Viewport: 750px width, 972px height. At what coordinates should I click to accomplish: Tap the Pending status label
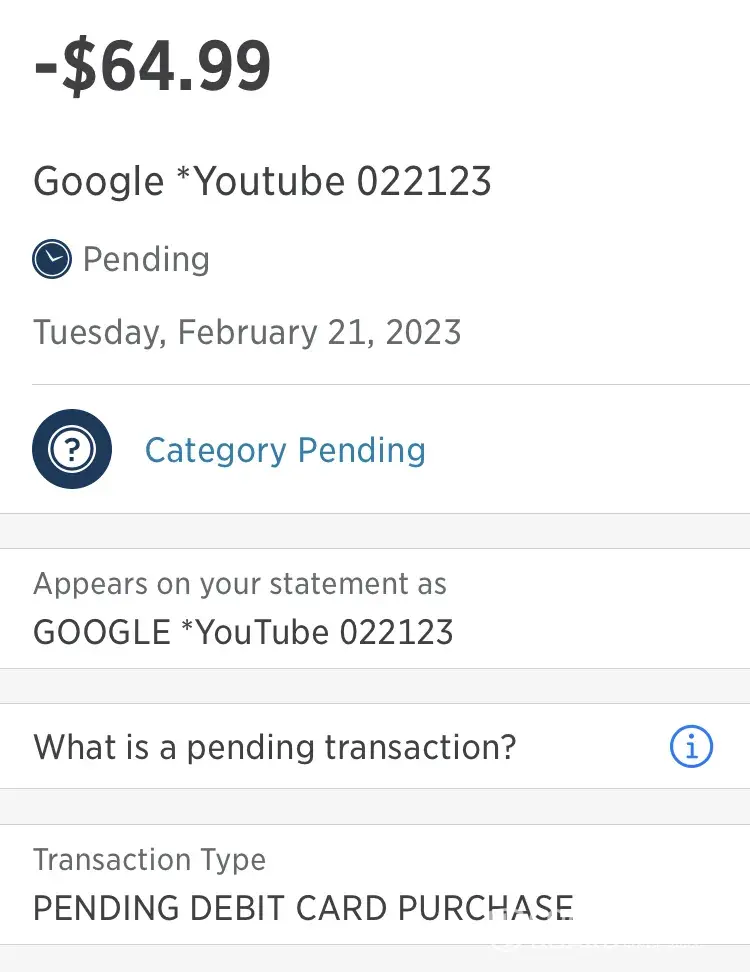pos(146,260)
